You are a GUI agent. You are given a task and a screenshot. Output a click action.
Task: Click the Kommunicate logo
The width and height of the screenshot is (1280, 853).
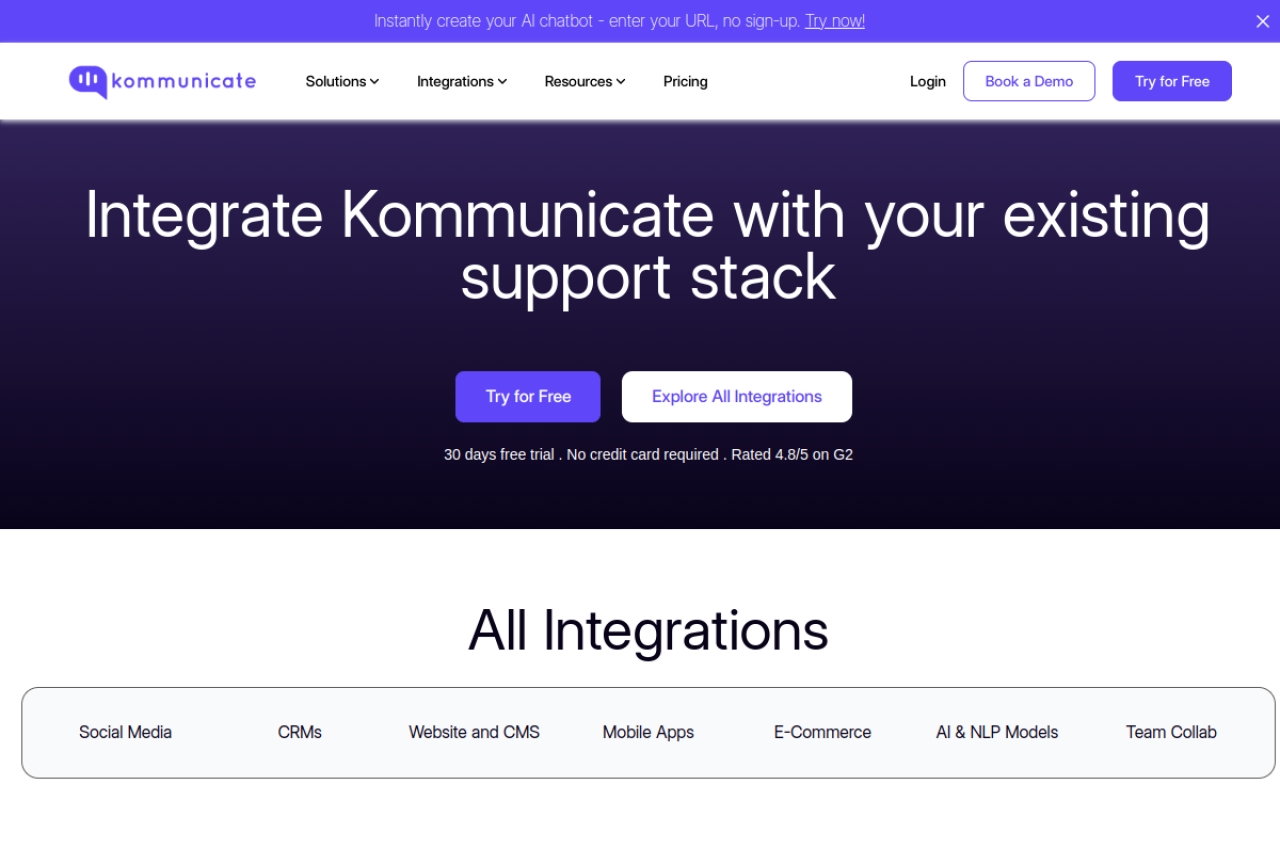tap(162, 82)
